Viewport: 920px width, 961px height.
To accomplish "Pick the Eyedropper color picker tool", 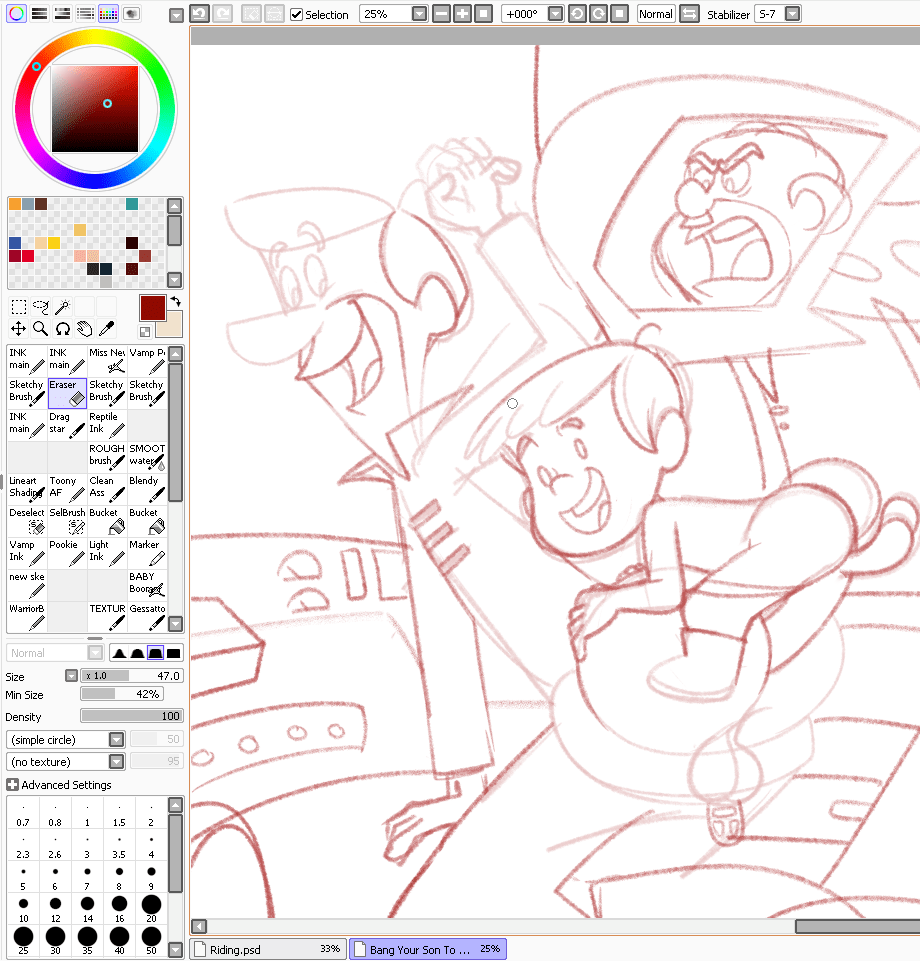I will click(107, 328).
